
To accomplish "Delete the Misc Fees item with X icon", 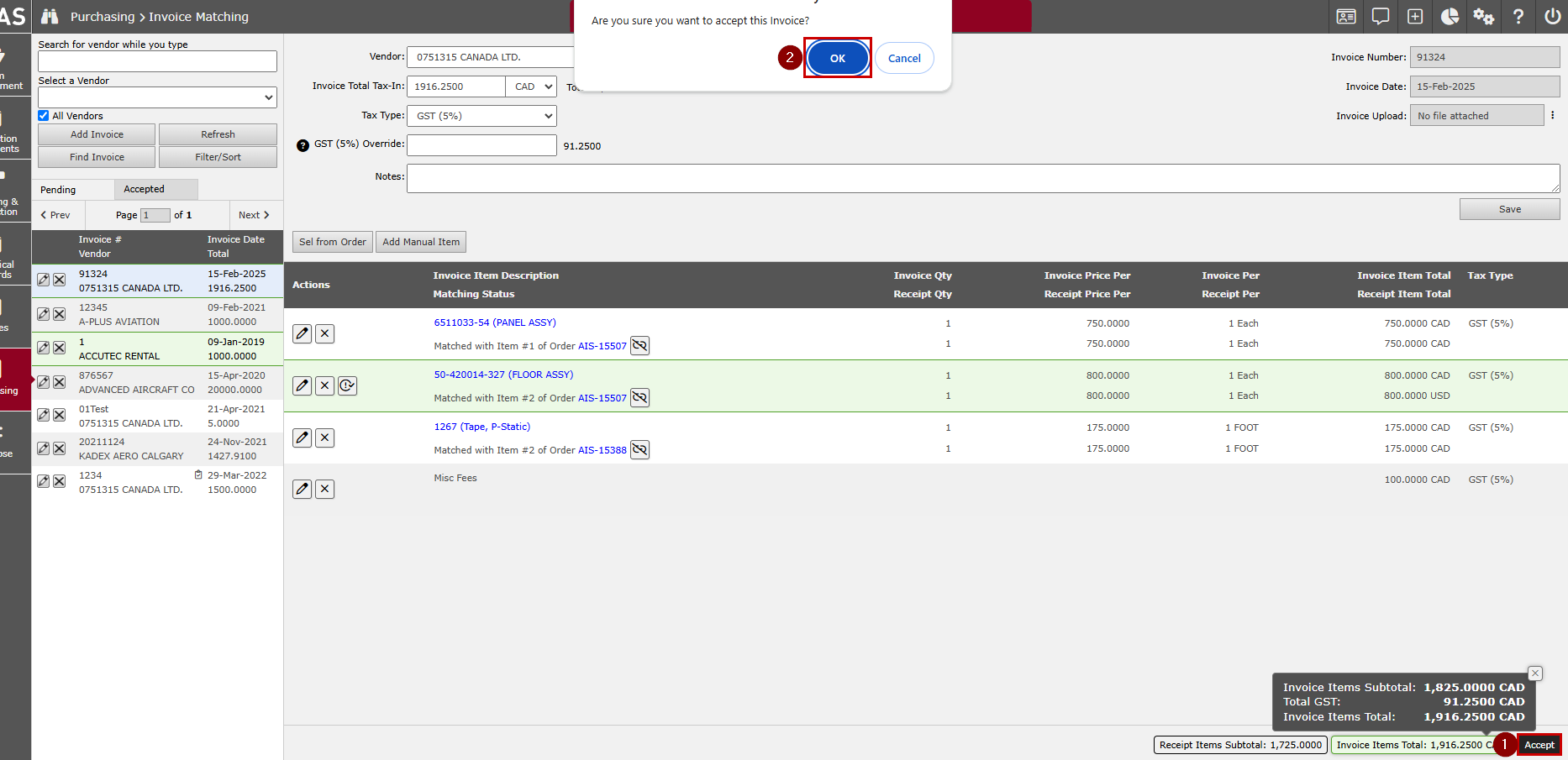I will click(325, 490).
